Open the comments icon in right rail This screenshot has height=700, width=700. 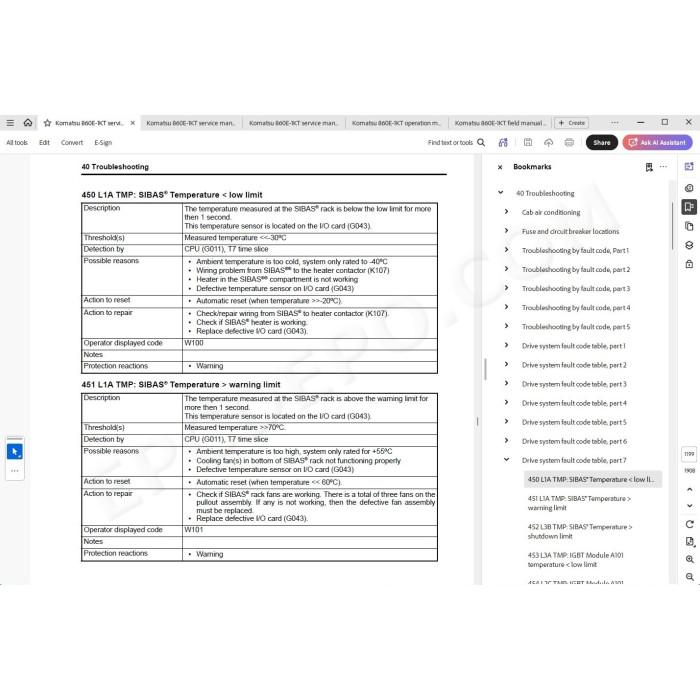click(689, 188)
